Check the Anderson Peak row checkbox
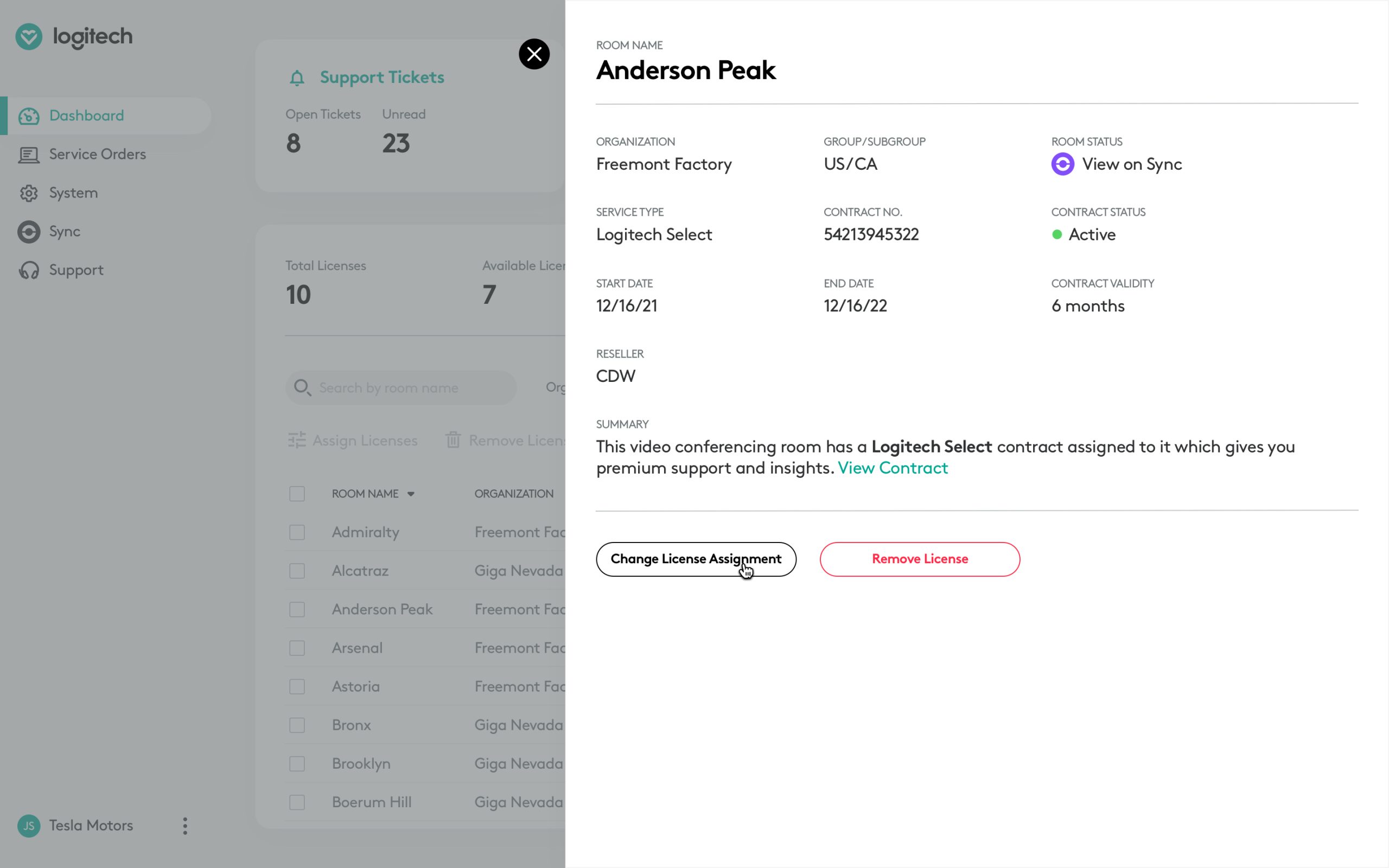The image size is (1389, 868). (297, 609)
